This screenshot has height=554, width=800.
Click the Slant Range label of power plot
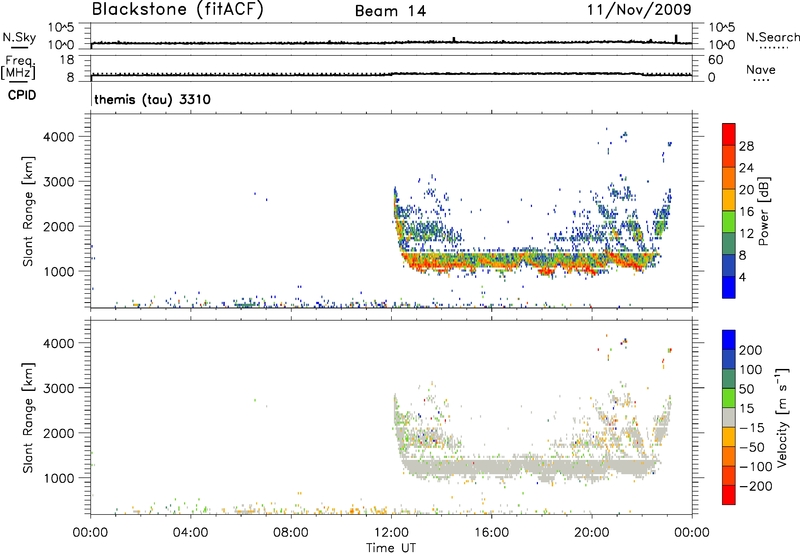(x=28, y=211)
